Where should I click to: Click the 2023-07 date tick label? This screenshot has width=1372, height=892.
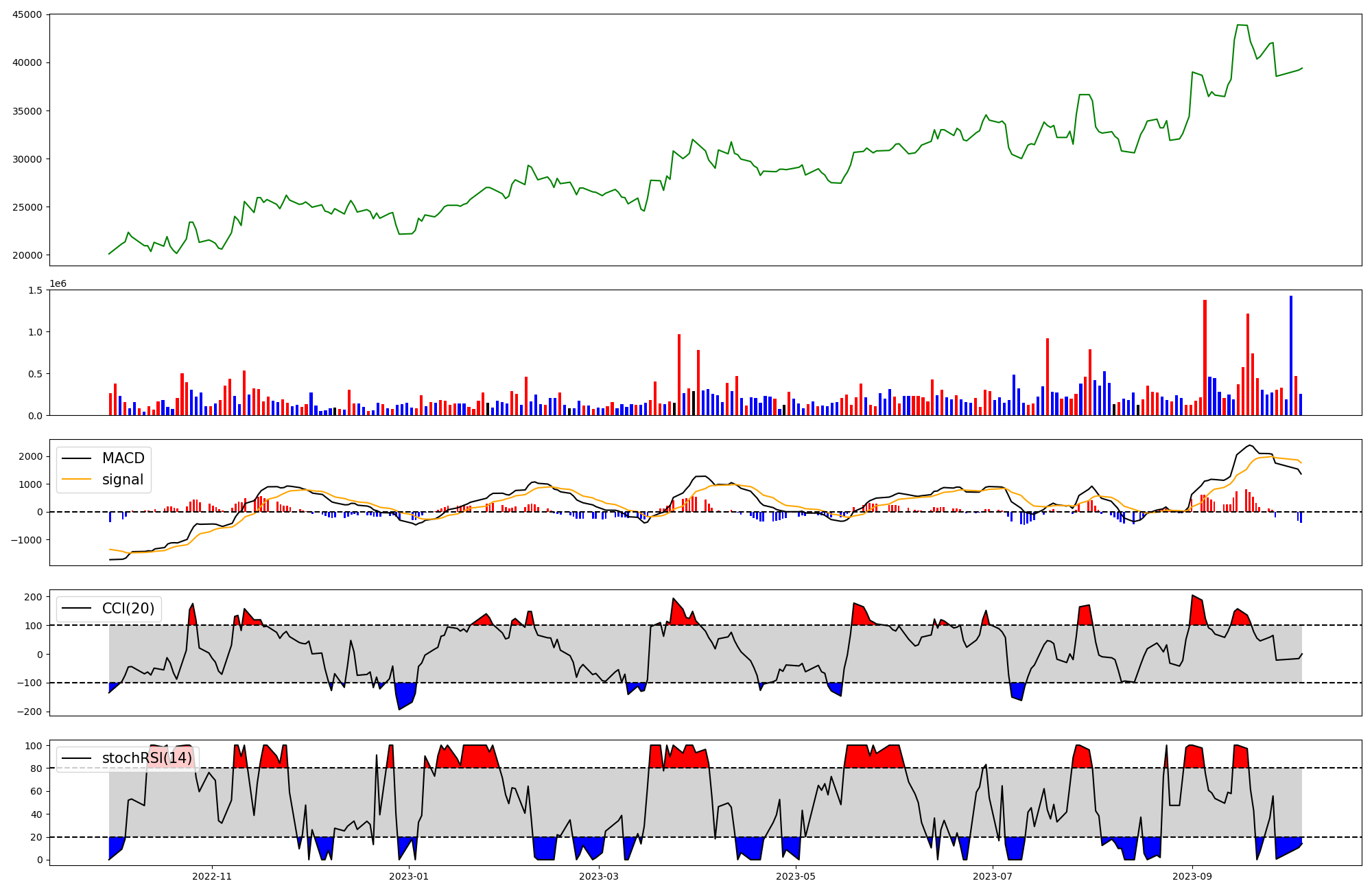(993, 876)
